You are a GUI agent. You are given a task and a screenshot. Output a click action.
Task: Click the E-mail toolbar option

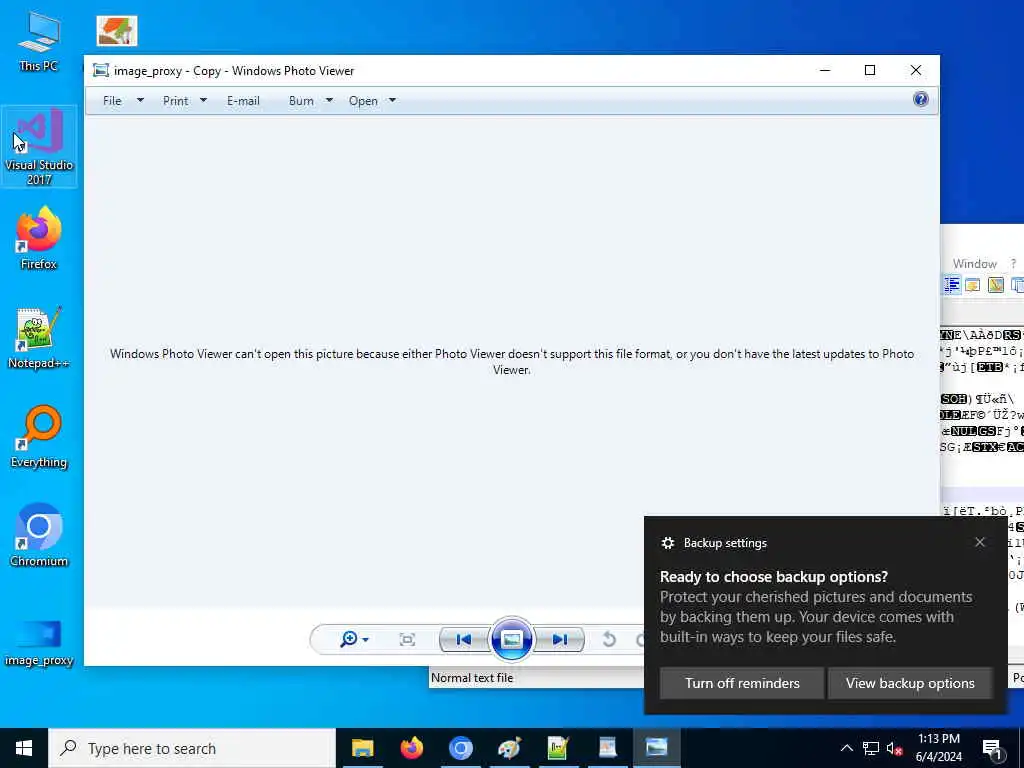click(x=243, y=101)
